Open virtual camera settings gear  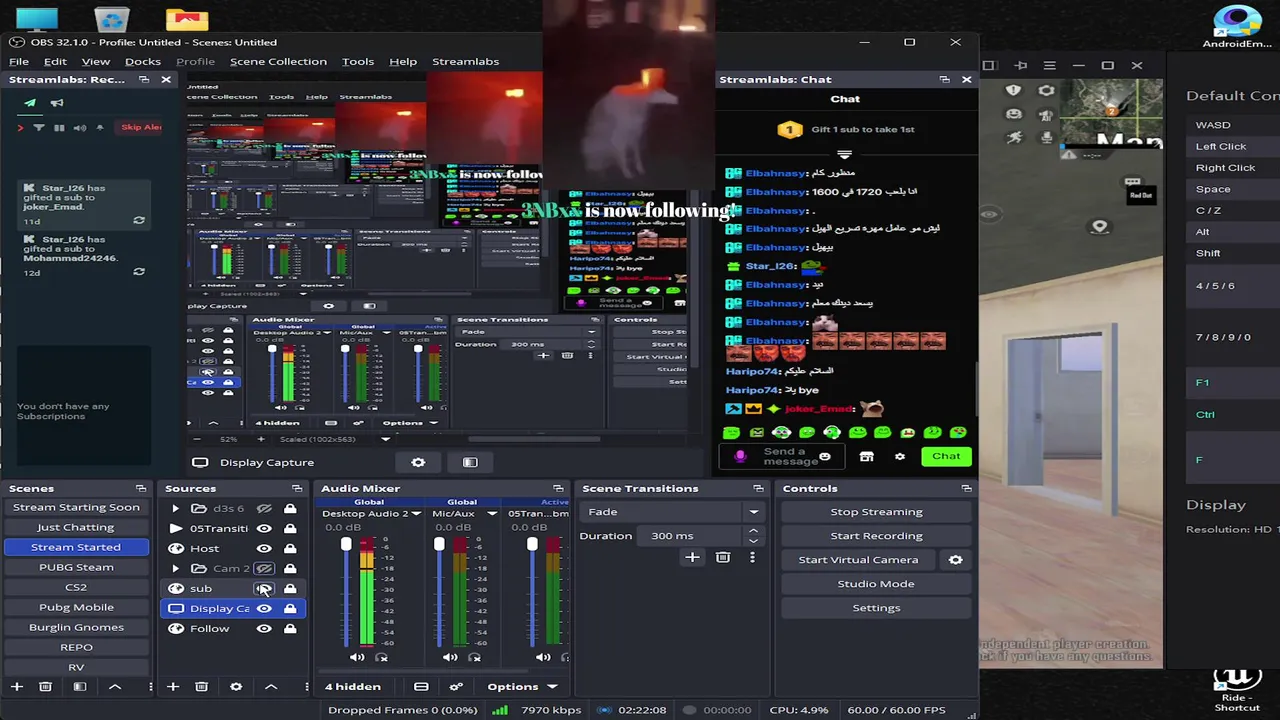pos(955,560)
